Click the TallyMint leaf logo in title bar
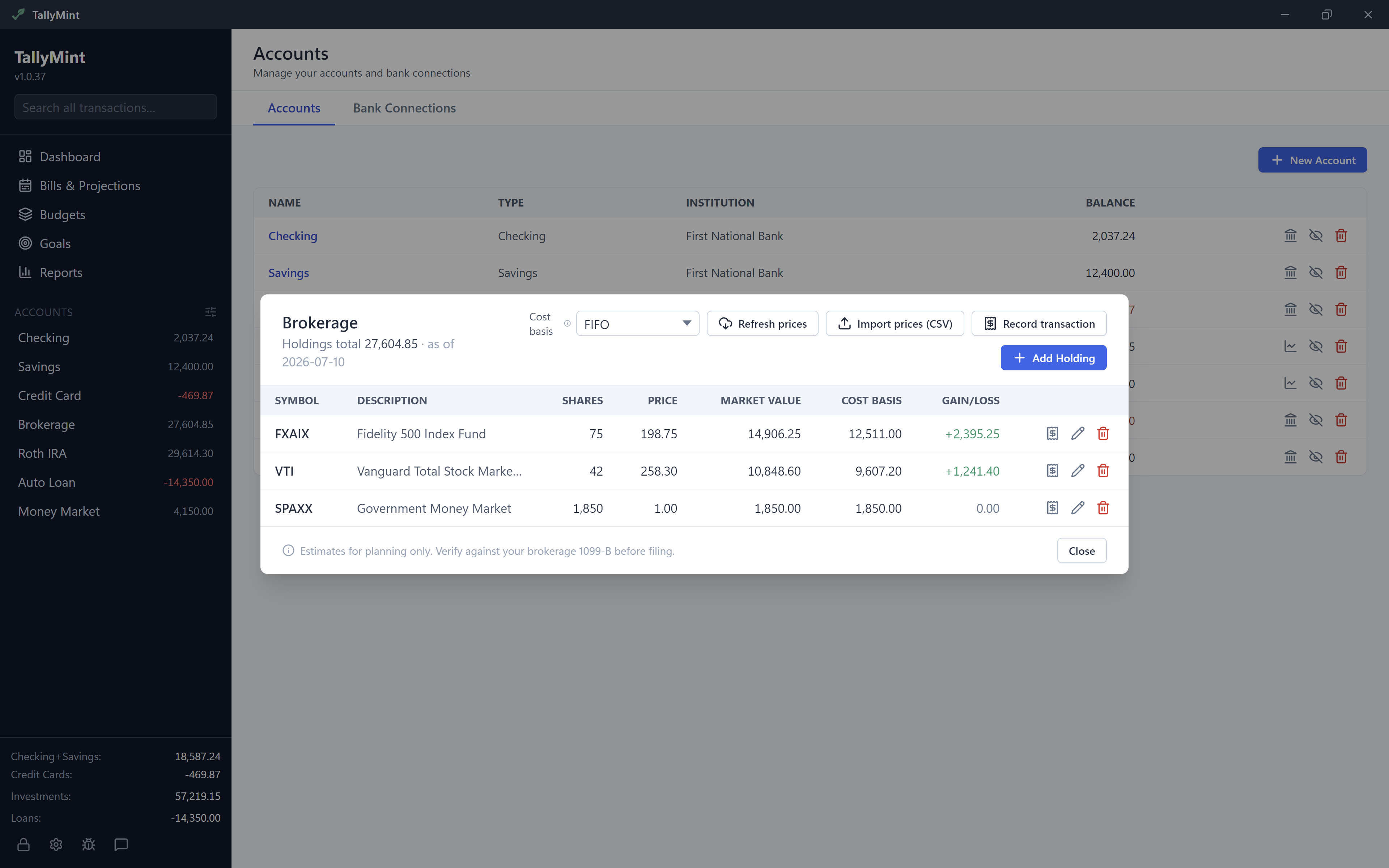This screenshot has width=1389, height=868. 18,14
